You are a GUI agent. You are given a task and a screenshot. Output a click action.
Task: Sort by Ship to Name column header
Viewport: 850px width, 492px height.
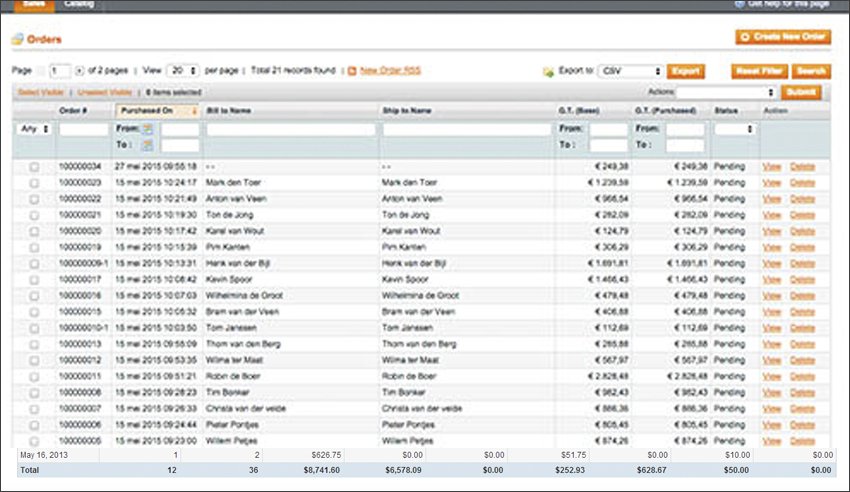(x=407, y=111)
